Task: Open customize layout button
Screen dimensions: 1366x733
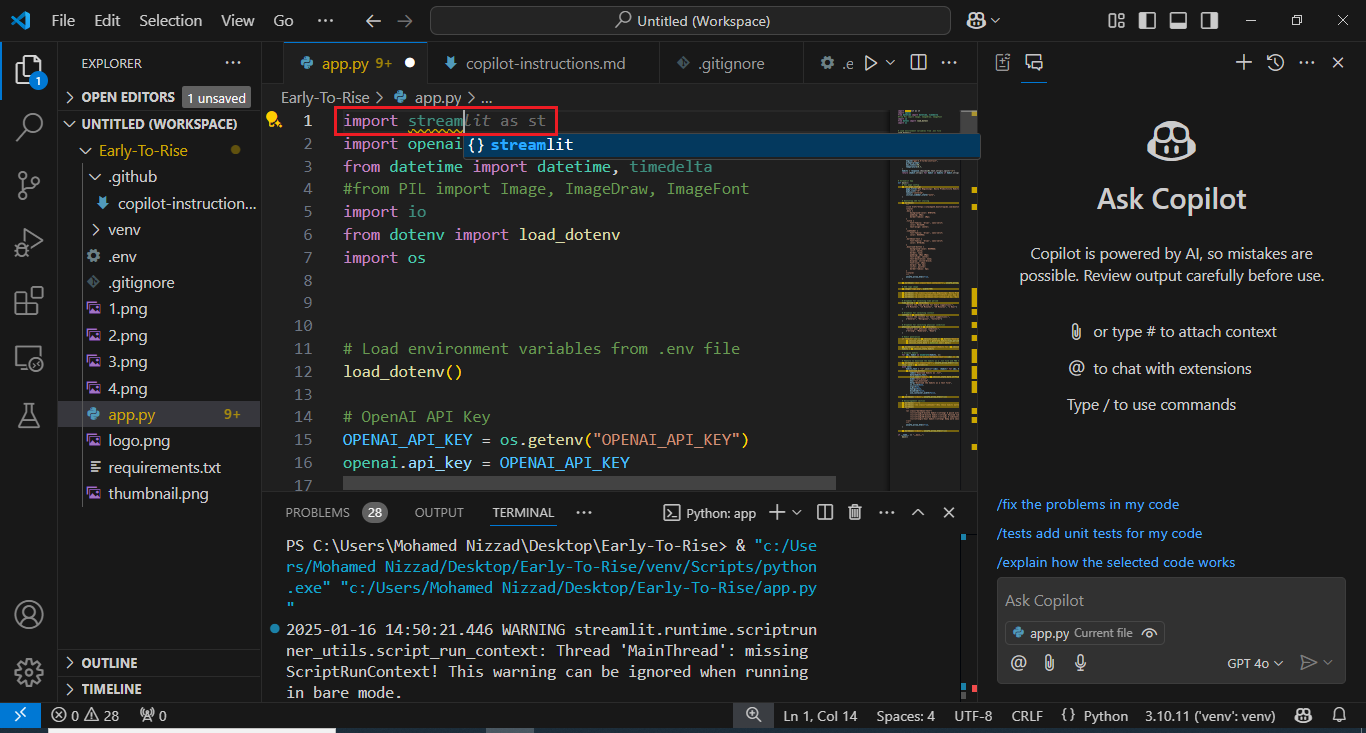Action: coord(1116,20)
